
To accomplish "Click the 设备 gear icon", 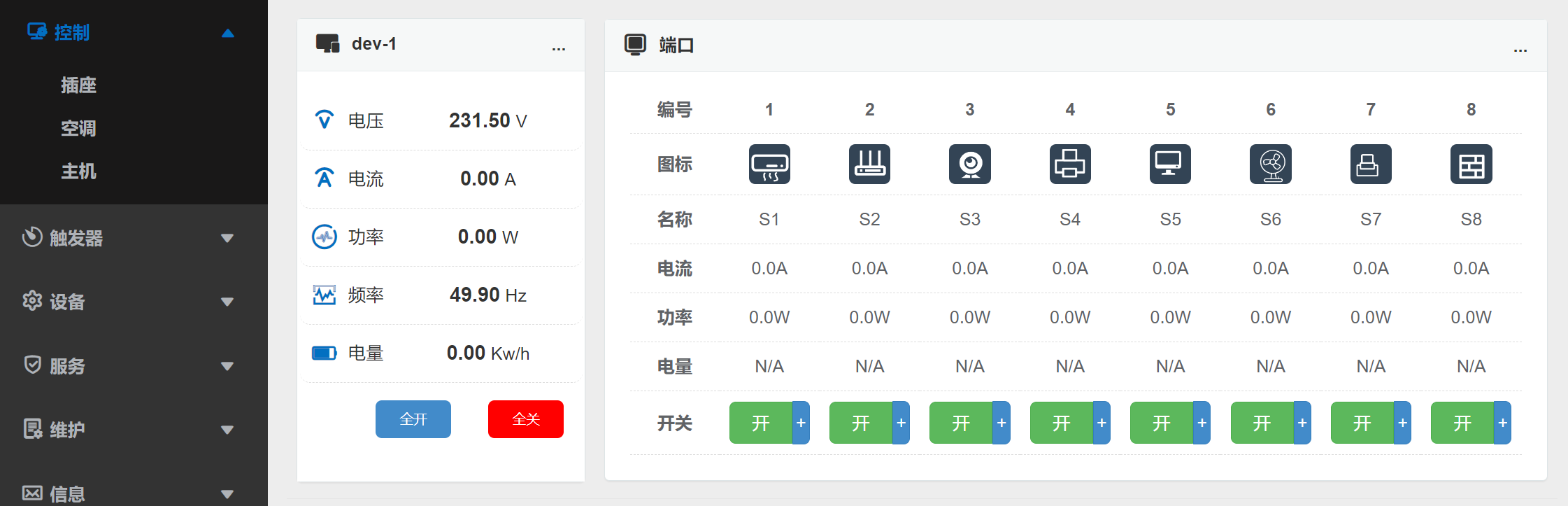I will coord(32,301).
